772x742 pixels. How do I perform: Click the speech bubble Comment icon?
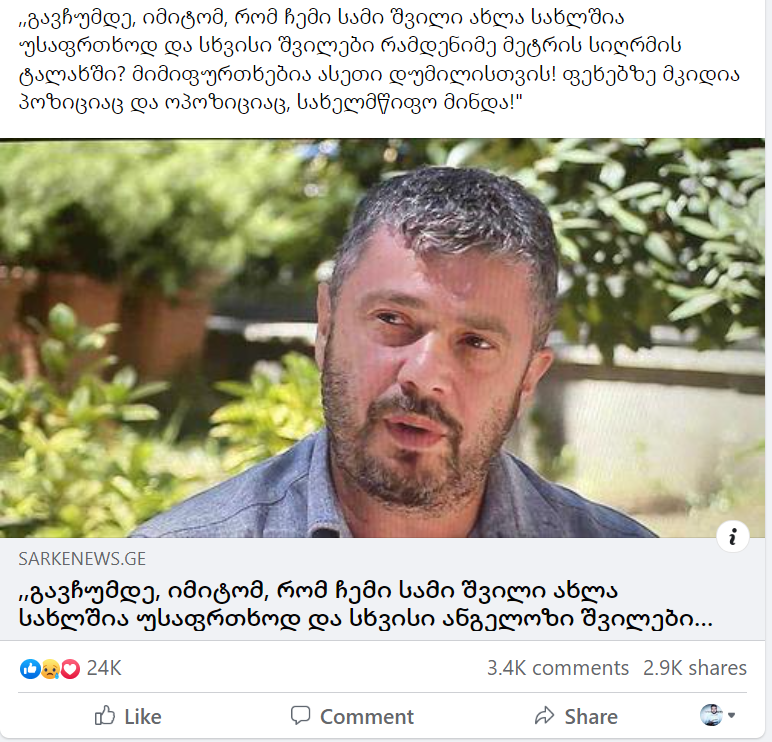[300, 715]
